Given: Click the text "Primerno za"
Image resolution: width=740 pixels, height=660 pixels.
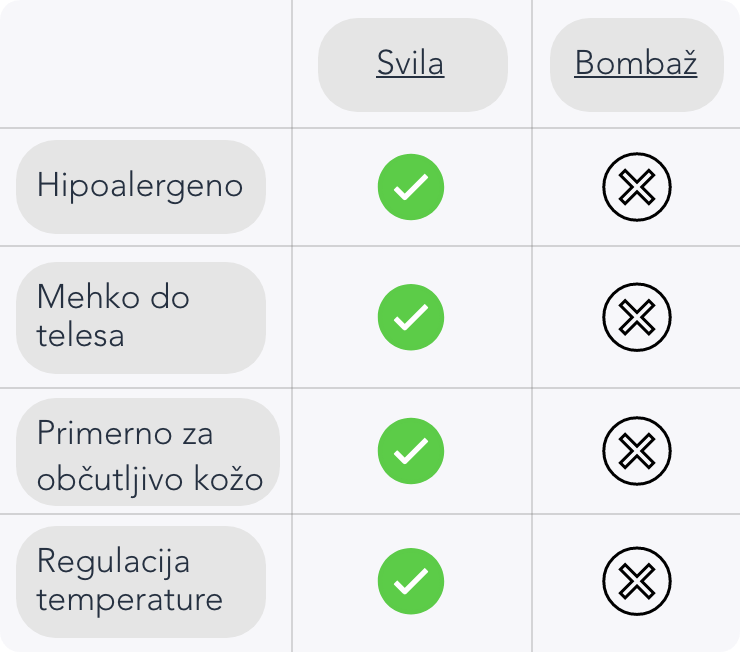Looking at the screenshot, I should pyautogui.click(x=125, y=434).
